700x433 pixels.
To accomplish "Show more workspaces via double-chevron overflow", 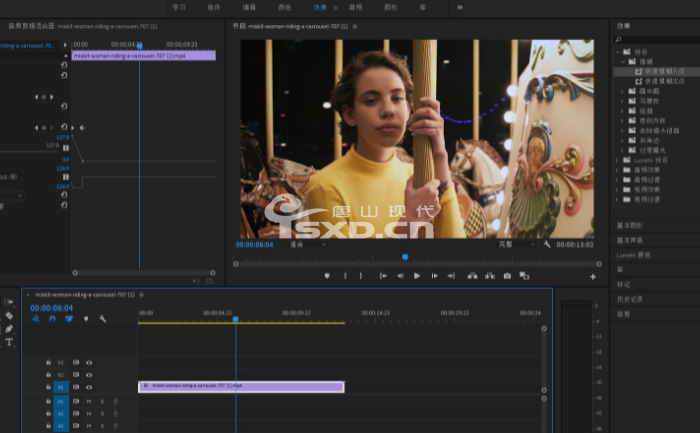I will (x=460, y=7).
